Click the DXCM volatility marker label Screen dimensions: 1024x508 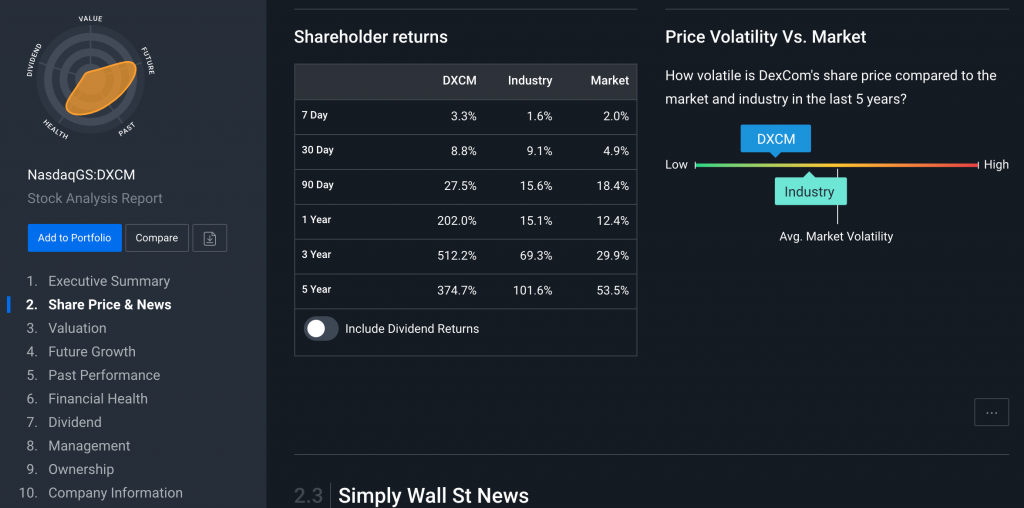(x=776, y=139)
